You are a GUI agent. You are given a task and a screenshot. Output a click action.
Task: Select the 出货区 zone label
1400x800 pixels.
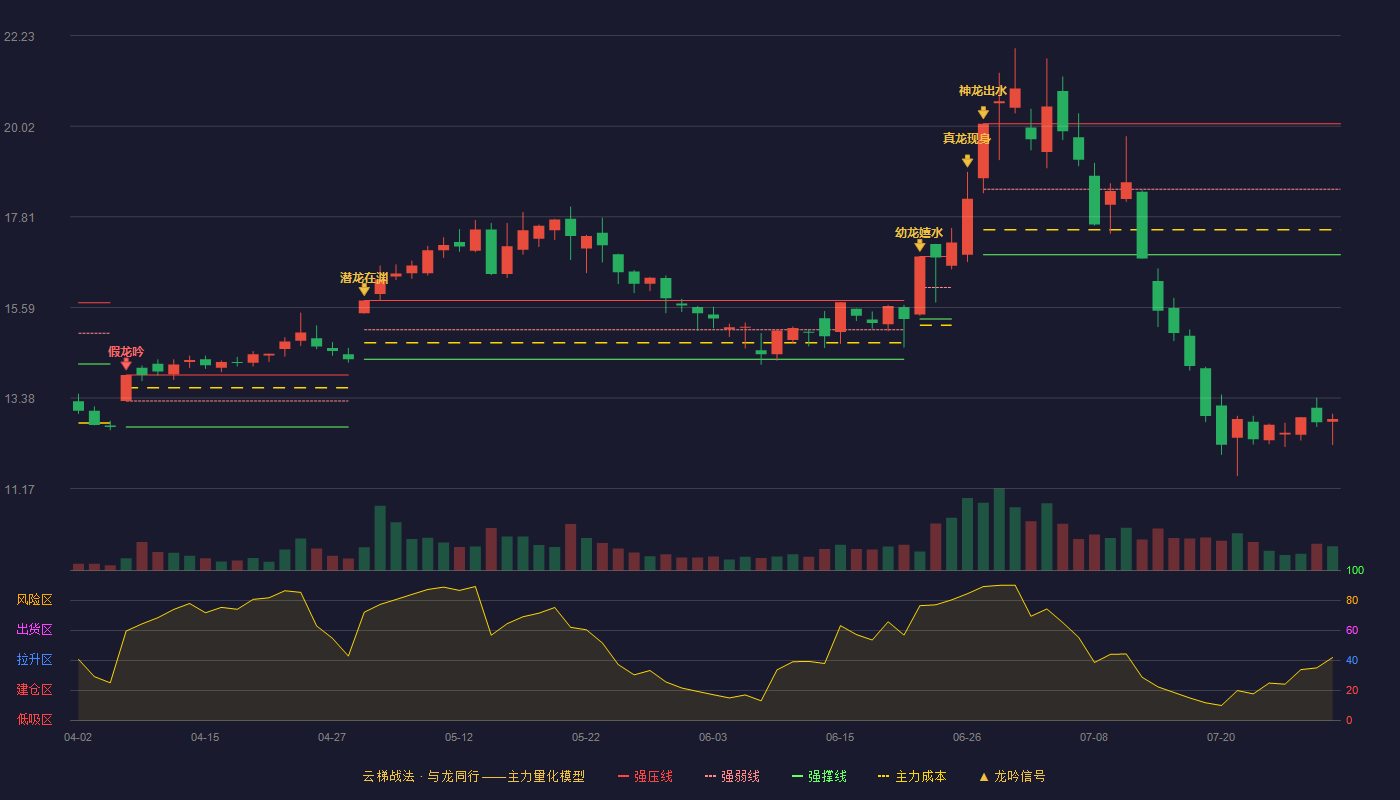34,630
